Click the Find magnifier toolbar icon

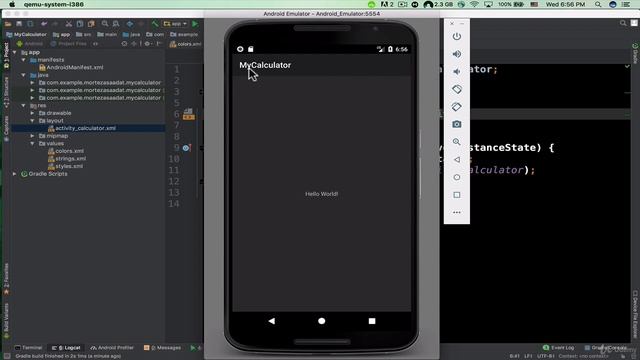click(105, 24)
